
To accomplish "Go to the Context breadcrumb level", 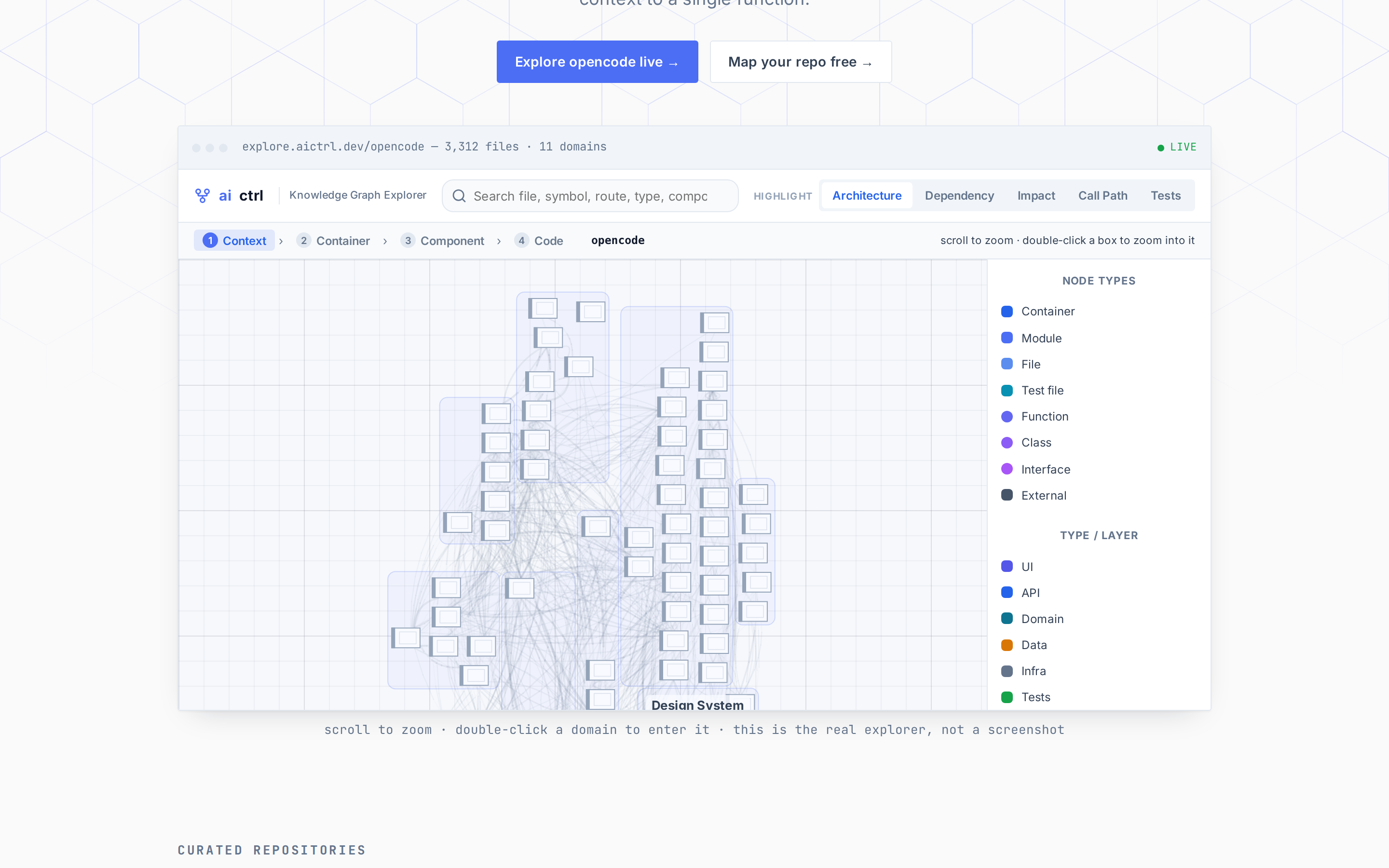I will [x=234, y=241].
